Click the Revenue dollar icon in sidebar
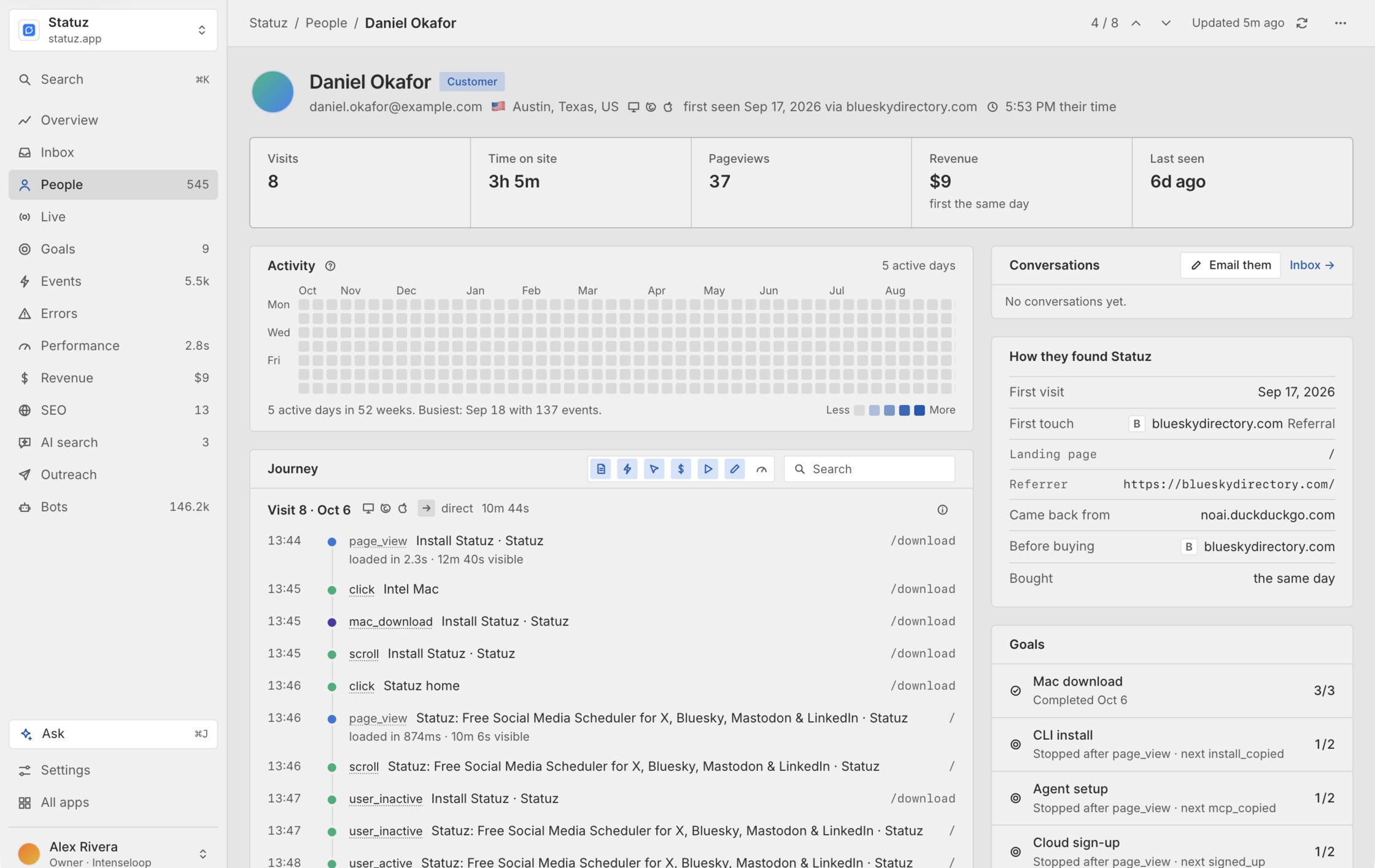The image size is (1375, 868). [x=25, y=378]
